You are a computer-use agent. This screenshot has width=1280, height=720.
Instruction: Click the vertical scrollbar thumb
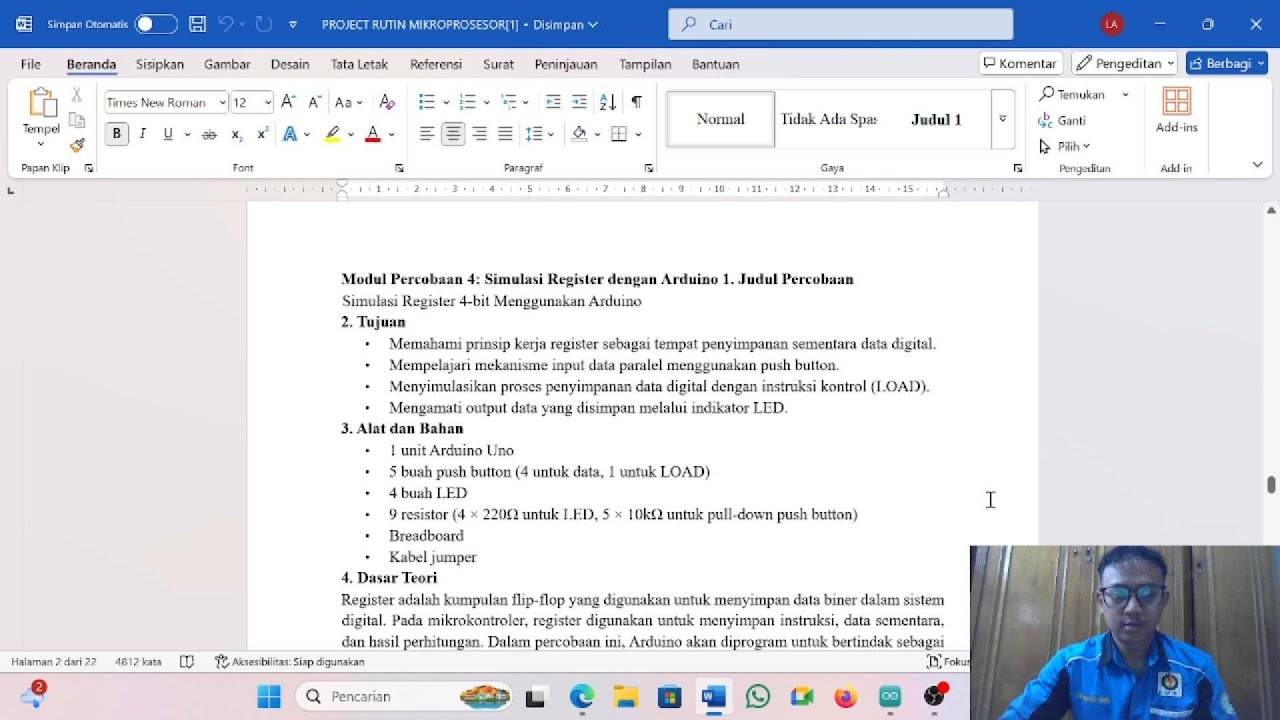1271,485
